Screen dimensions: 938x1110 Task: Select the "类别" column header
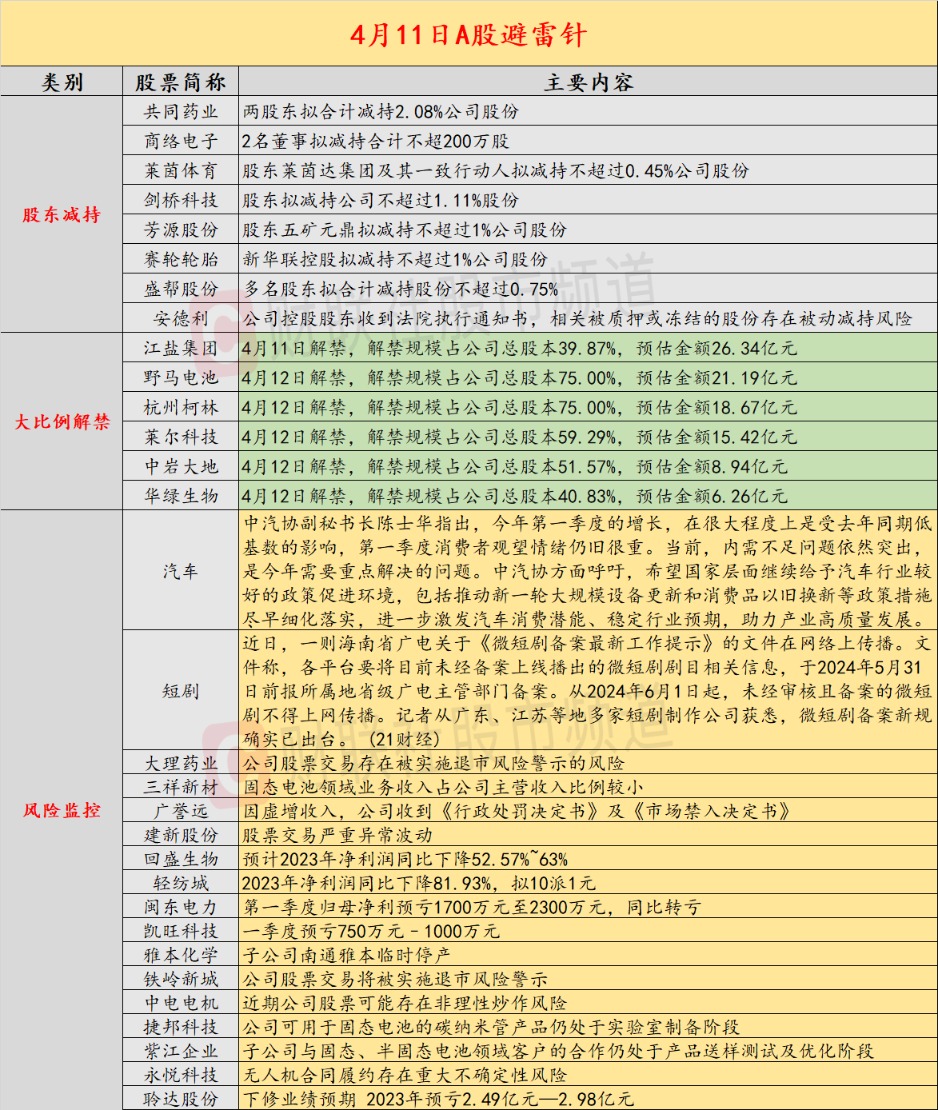62,82
